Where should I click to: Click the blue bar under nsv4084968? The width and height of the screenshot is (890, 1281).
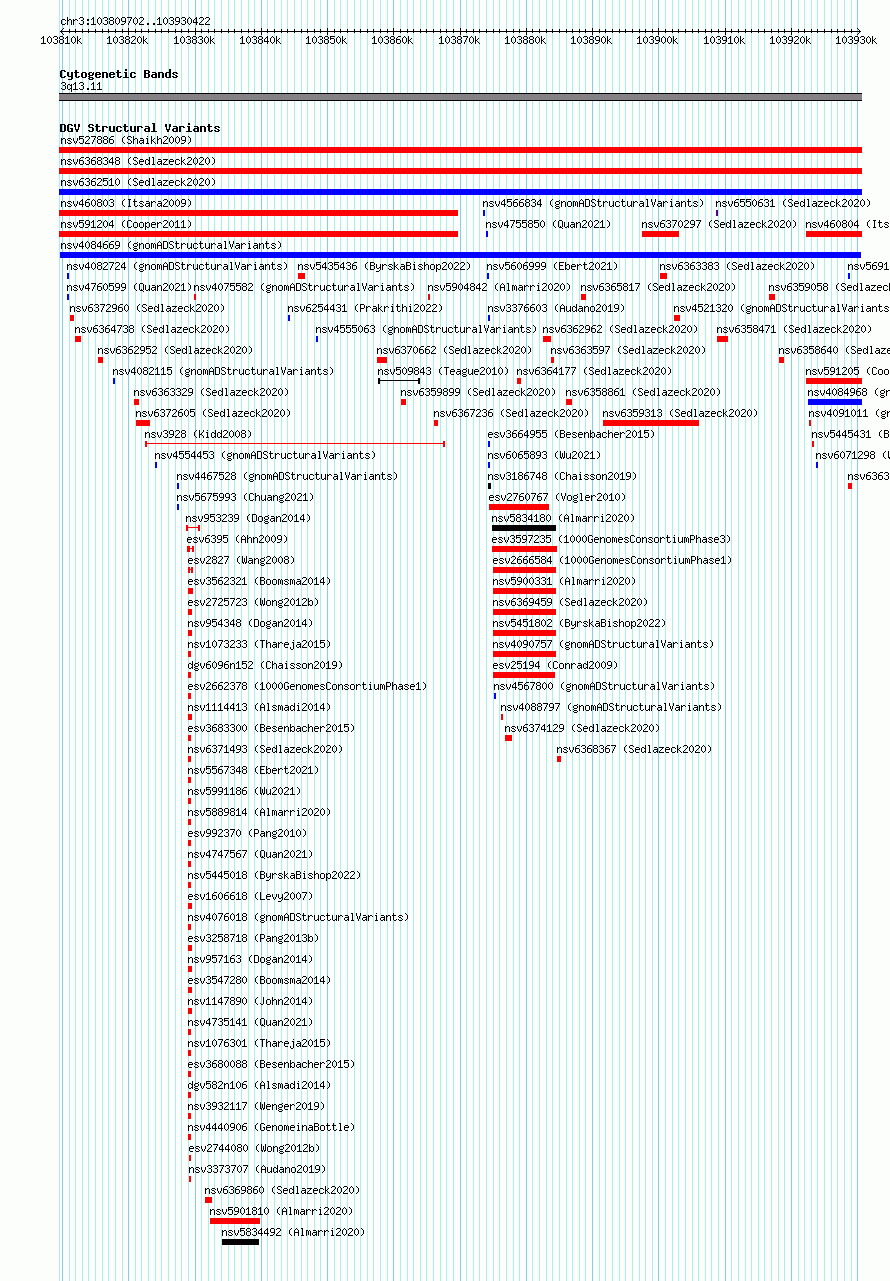tap(834, 402)
